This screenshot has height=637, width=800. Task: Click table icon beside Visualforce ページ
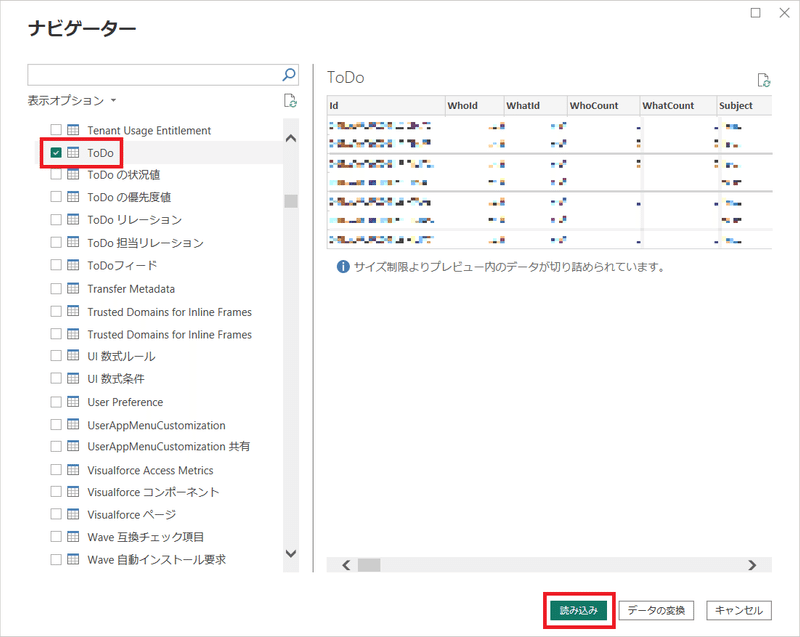tap(73, 514)
